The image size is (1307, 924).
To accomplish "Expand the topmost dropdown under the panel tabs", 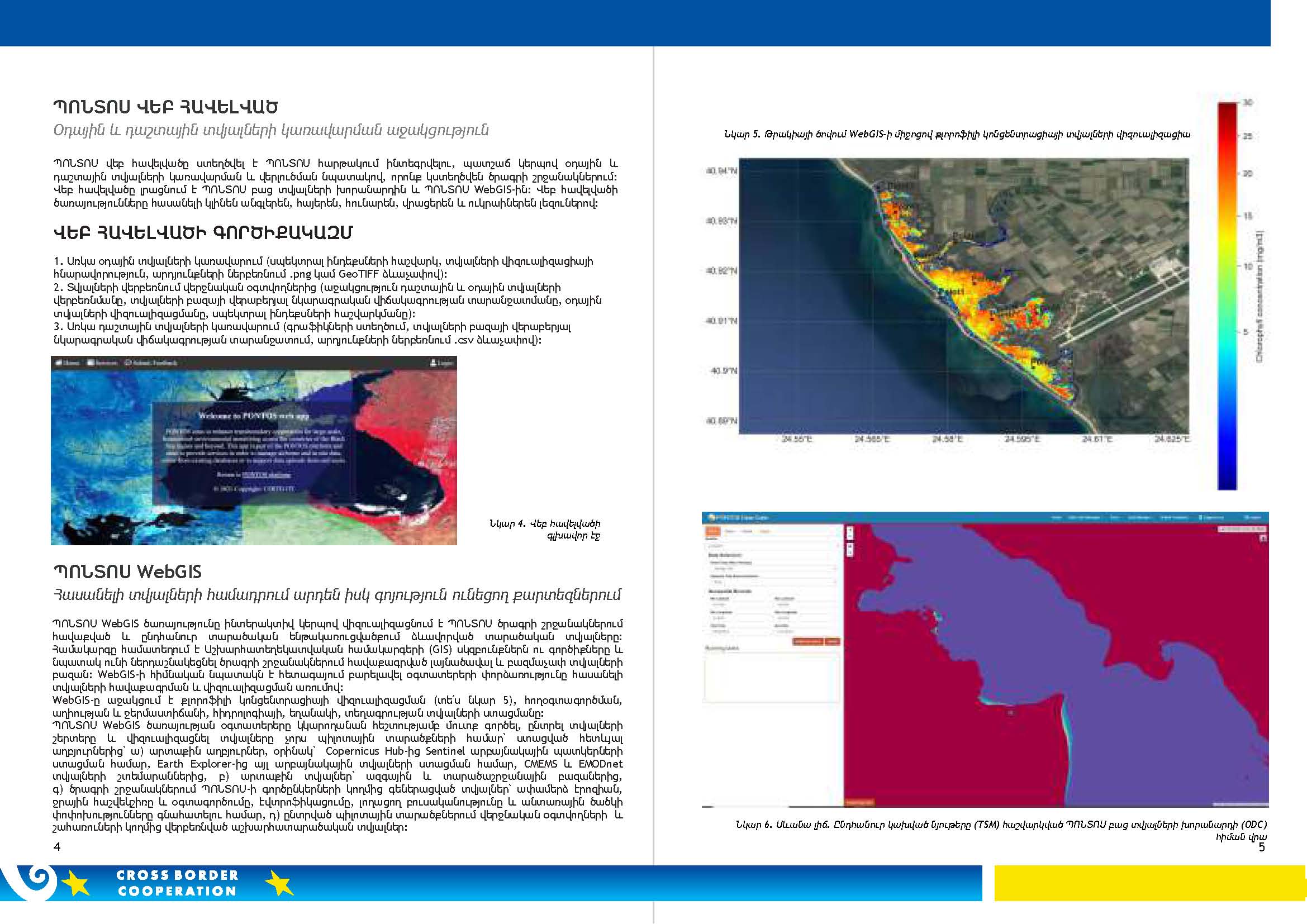I will 772,546.
